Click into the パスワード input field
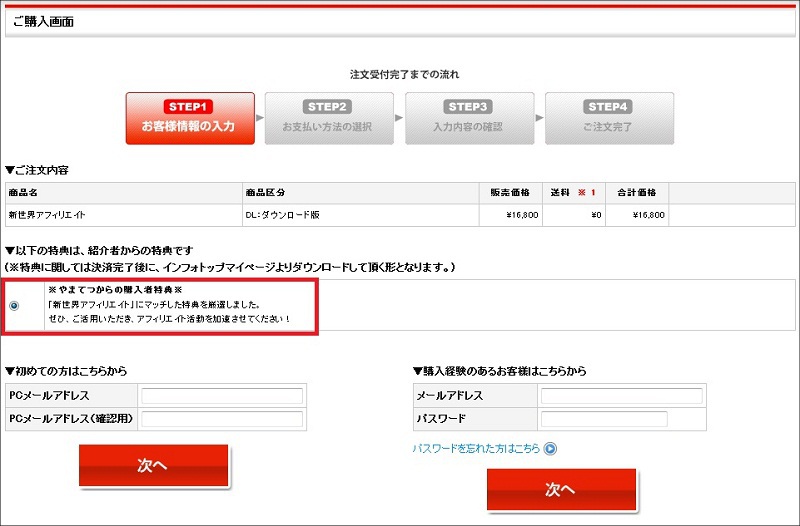Image resolution: width=800 pixels, height=526 pixels. 604,419
